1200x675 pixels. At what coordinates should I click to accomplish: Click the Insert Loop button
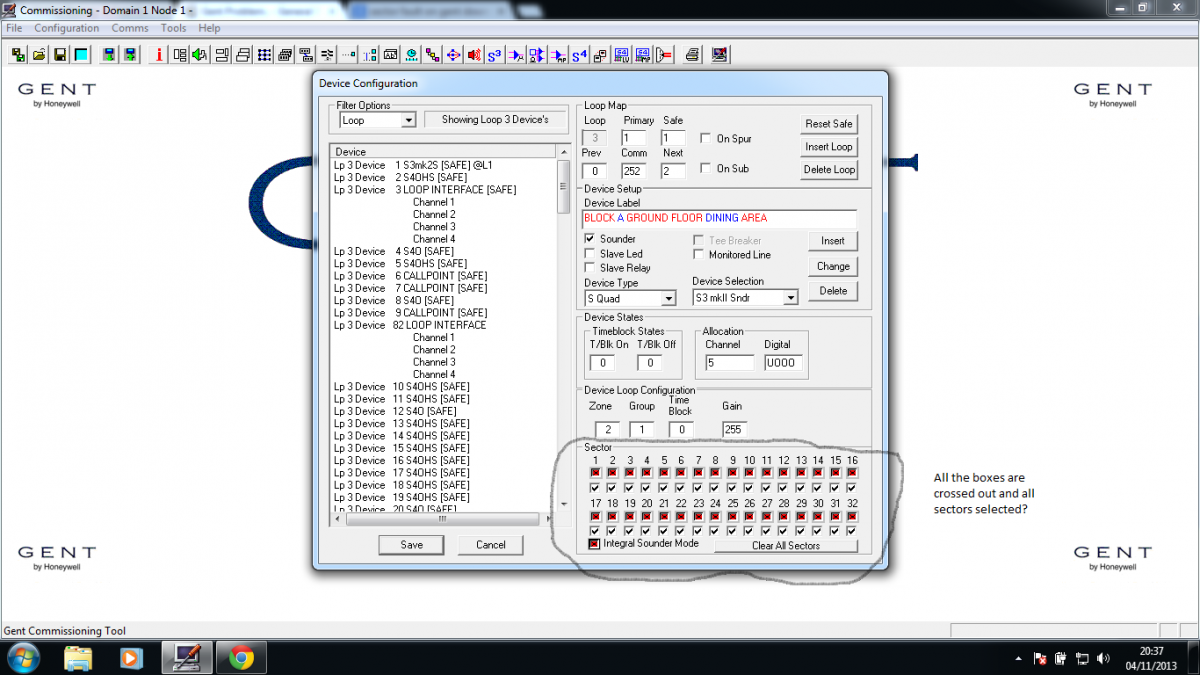tap(829, 147)
